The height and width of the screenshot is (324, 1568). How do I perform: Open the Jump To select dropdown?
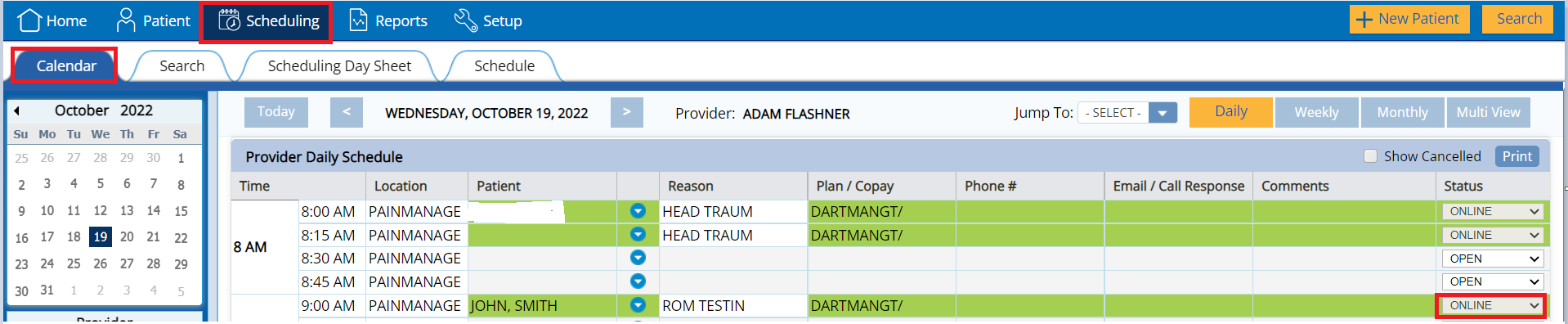point(1127,113)
